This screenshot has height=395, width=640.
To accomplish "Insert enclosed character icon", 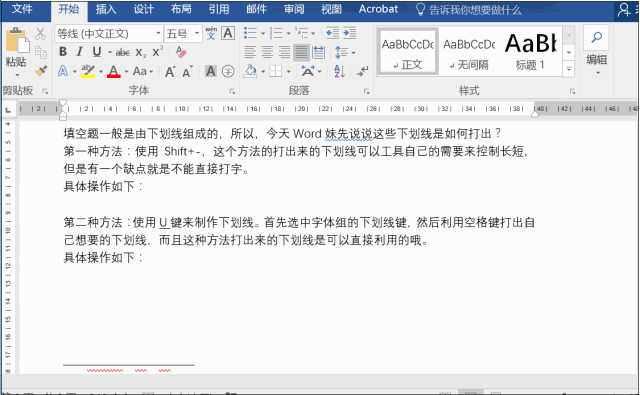I will (228, 71).
